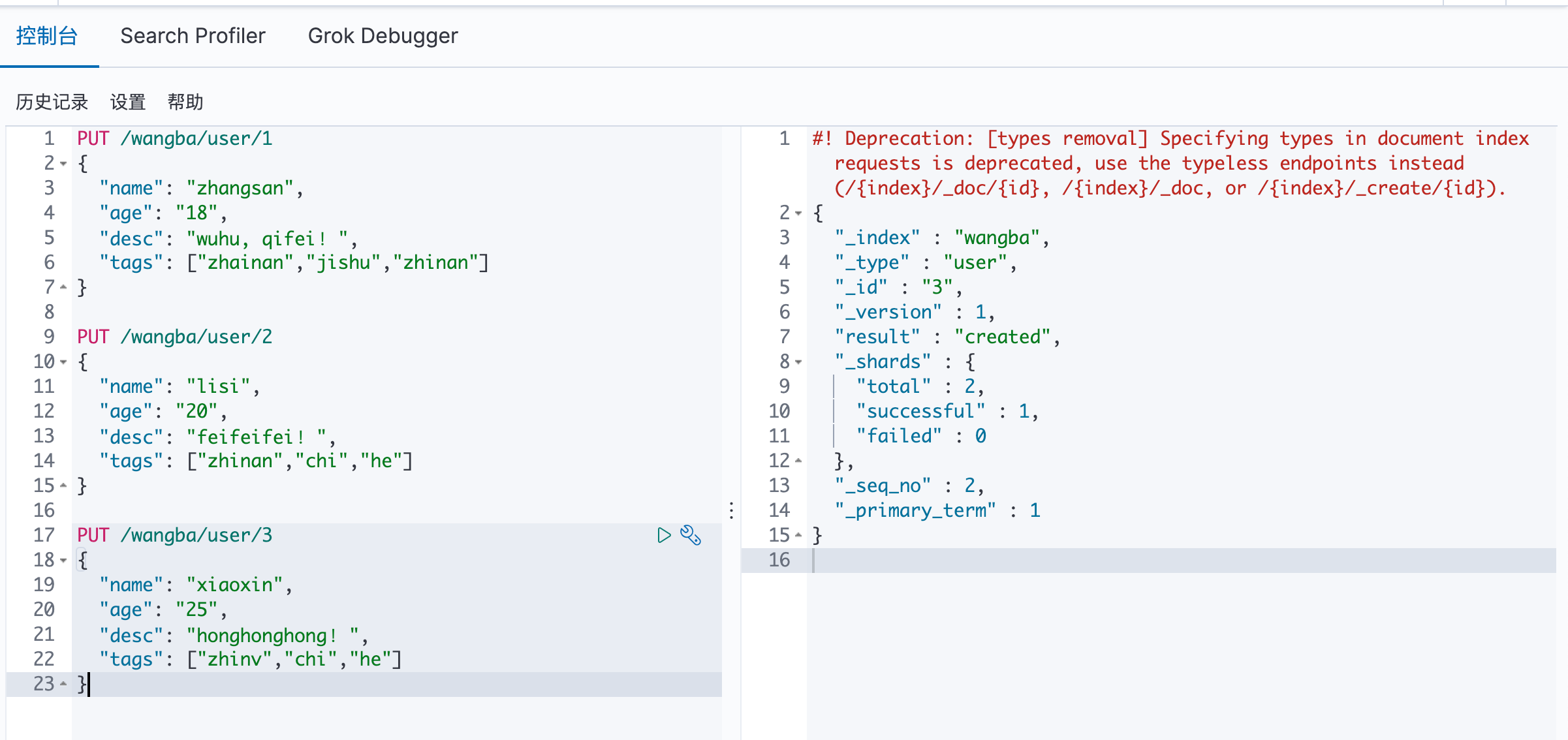Collapse response root object at line 2
The image size is (1568, 740).
(798, 213)
